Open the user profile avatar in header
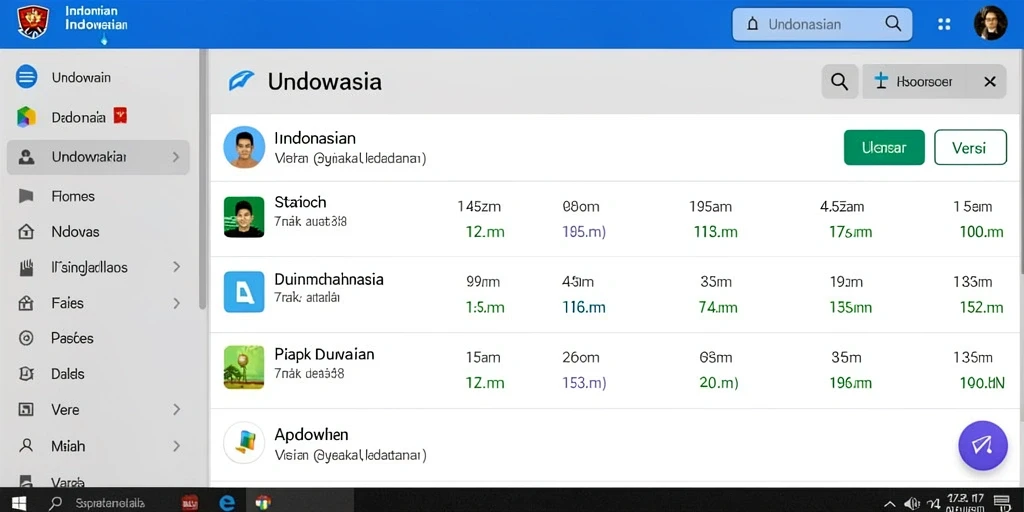This screenshot has height=512, width=1024. pos(990,24)
